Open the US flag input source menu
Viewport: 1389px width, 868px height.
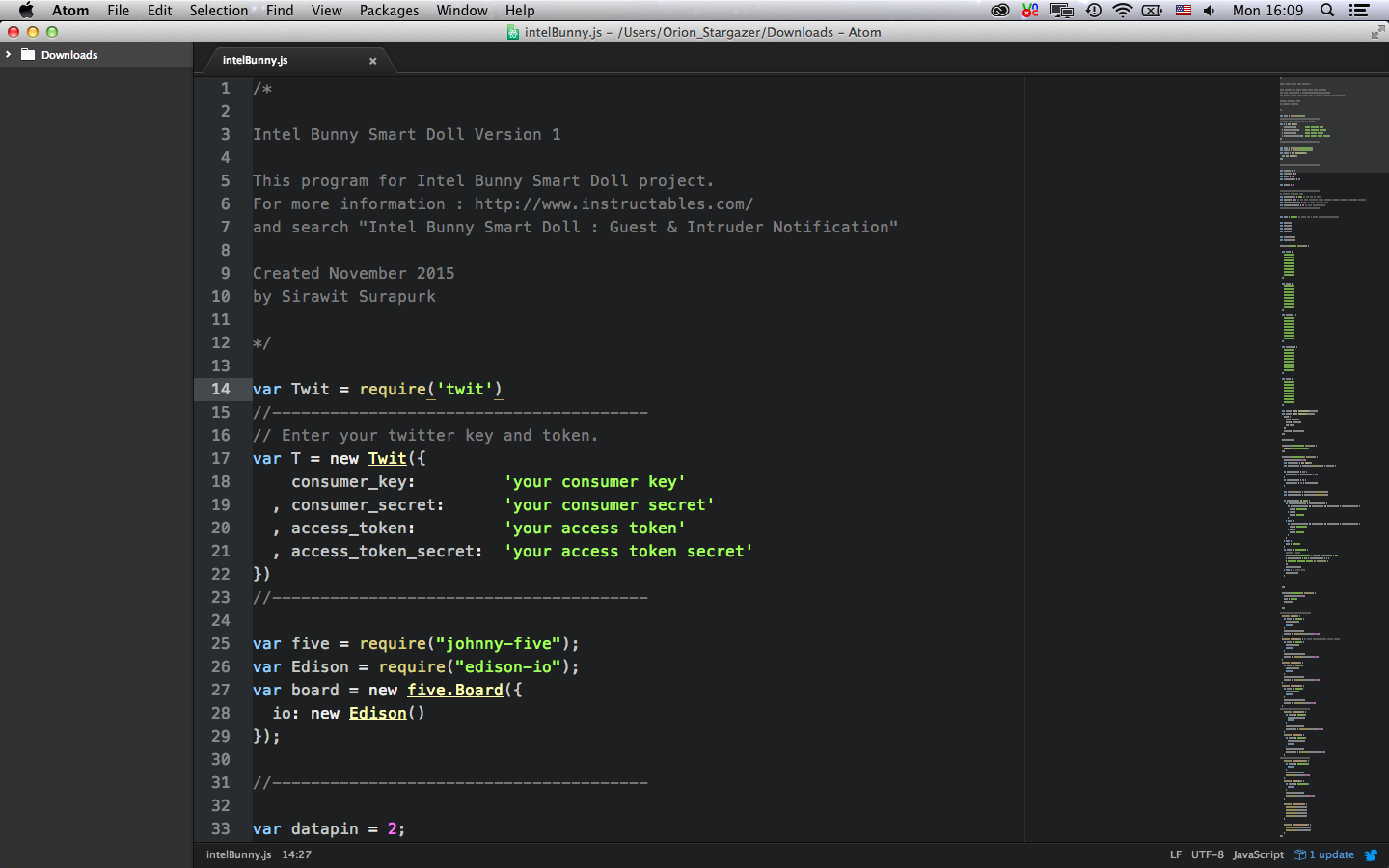pyautogui.click(x=1184, y=11)
